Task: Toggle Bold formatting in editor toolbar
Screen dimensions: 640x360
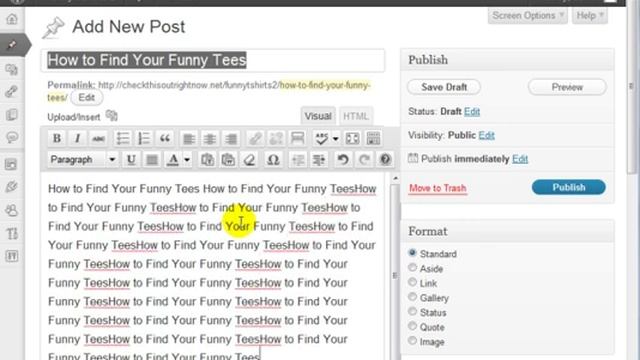Action: click(x=57, y=139)
